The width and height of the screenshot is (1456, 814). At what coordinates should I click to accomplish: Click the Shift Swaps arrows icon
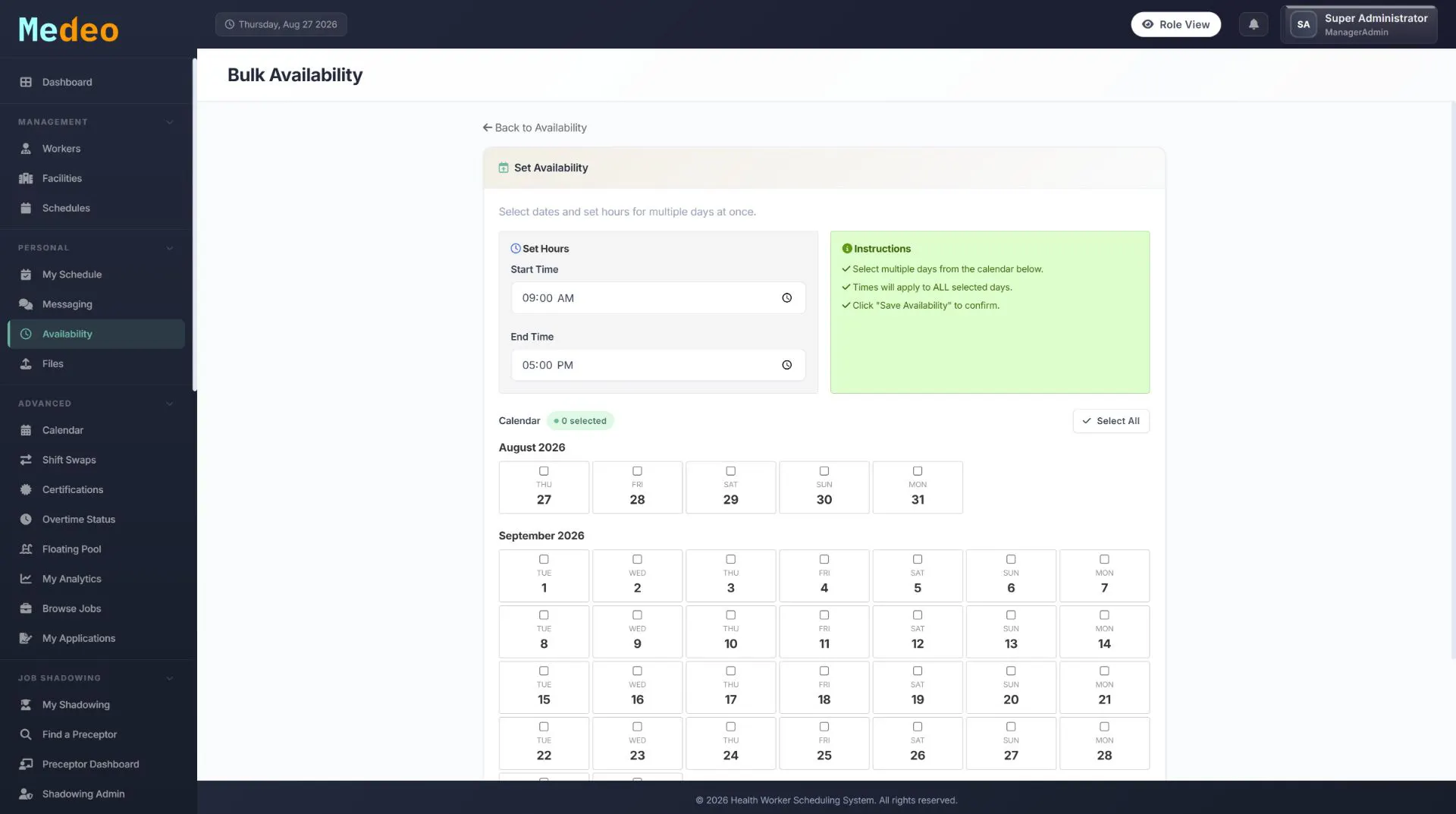click(26, 460)
